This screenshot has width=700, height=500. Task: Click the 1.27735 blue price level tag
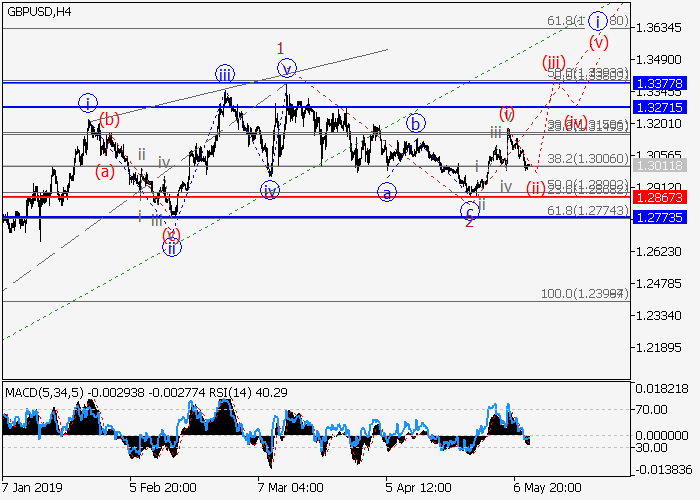pos(664,217)
